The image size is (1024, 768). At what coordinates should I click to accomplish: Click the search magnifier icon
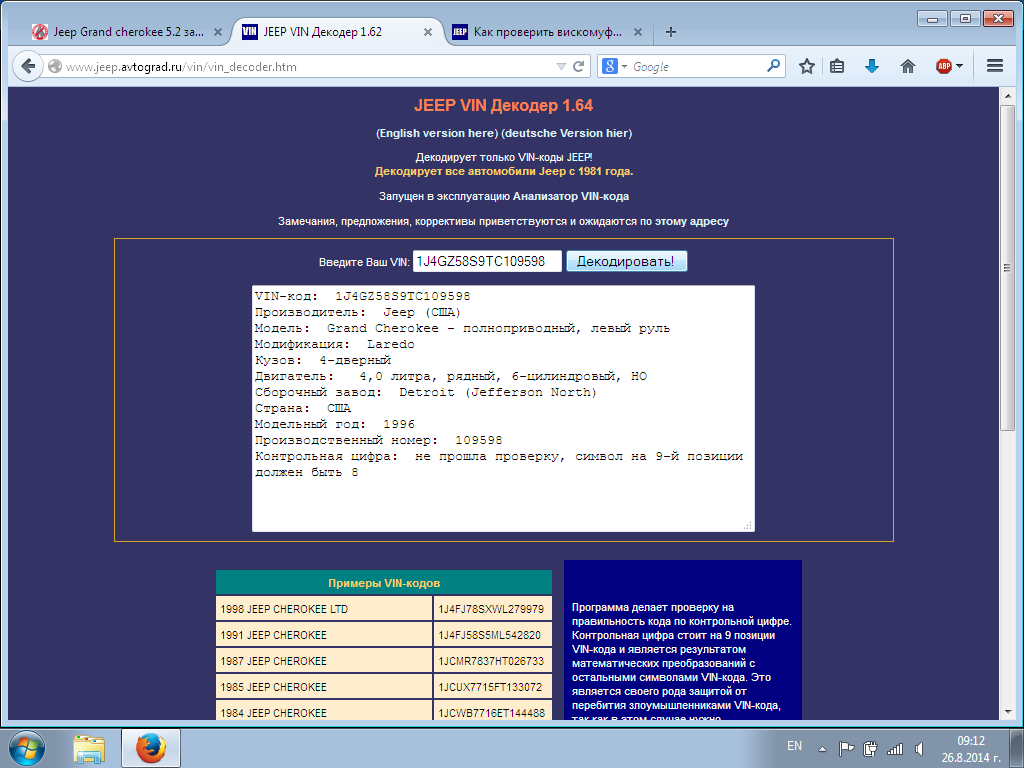[x=773, y=66]
